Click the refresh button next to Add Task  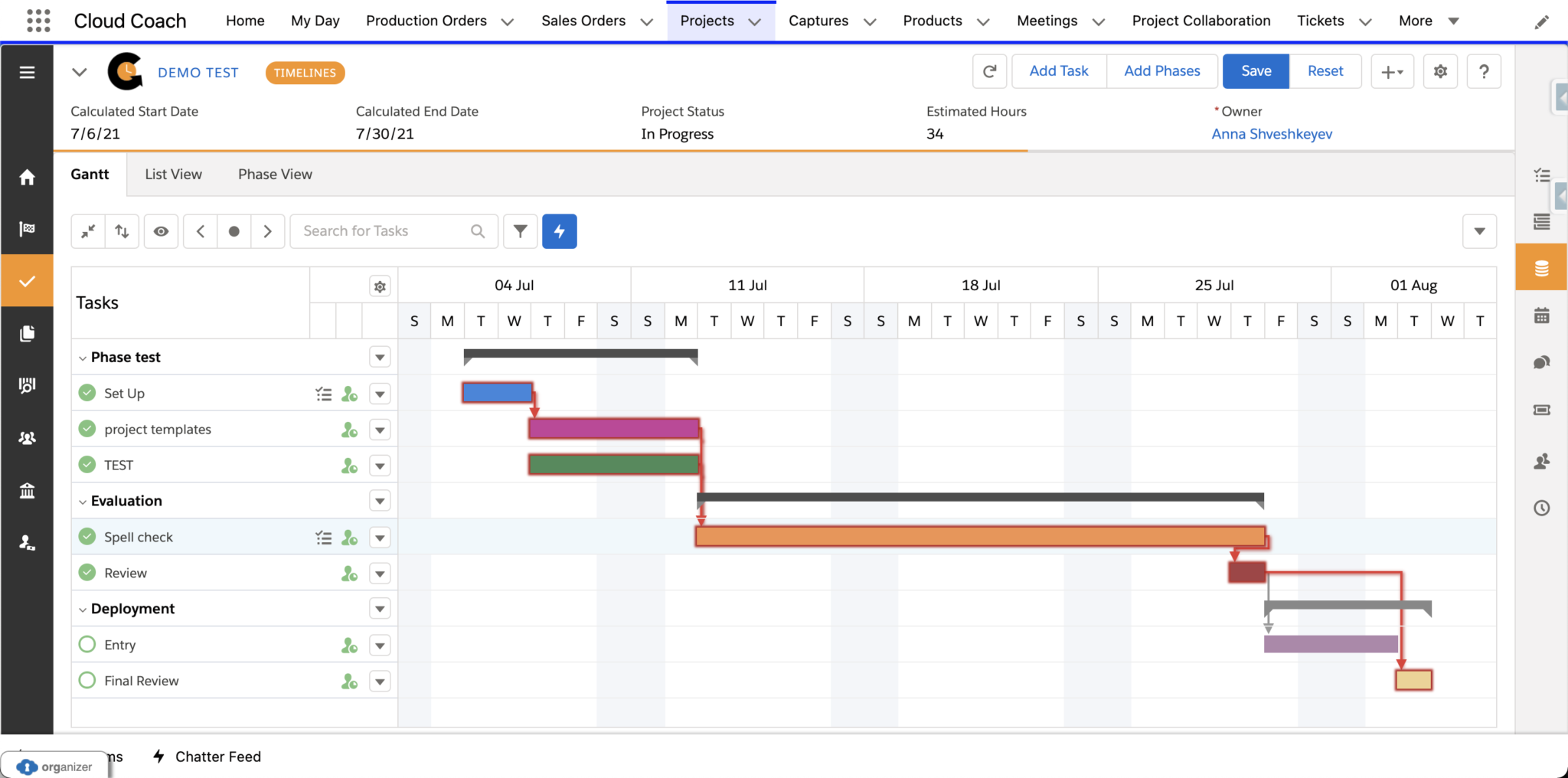(x=989, y=71)
